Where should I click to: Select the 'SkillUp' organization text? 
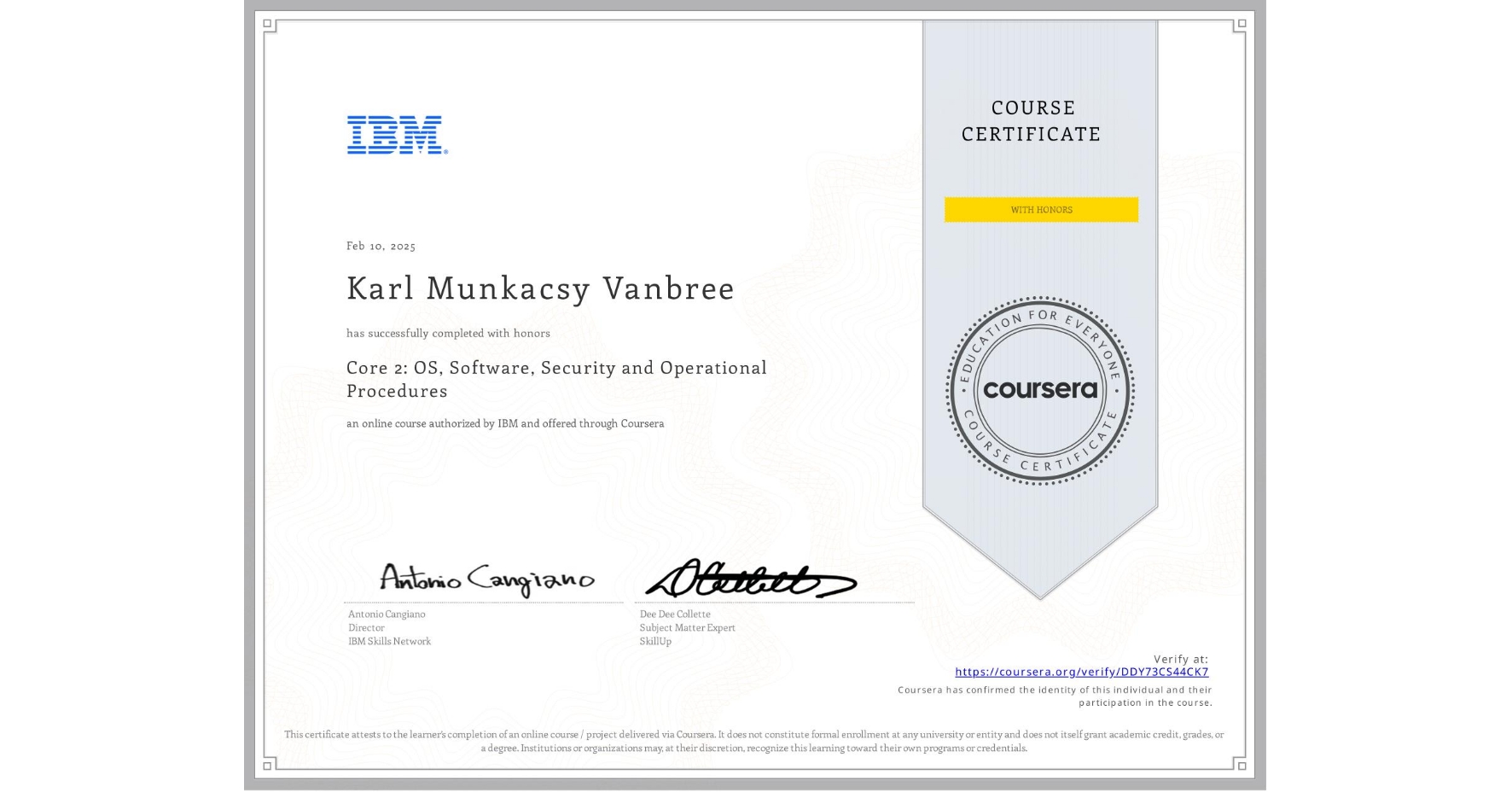click(655, 642)
